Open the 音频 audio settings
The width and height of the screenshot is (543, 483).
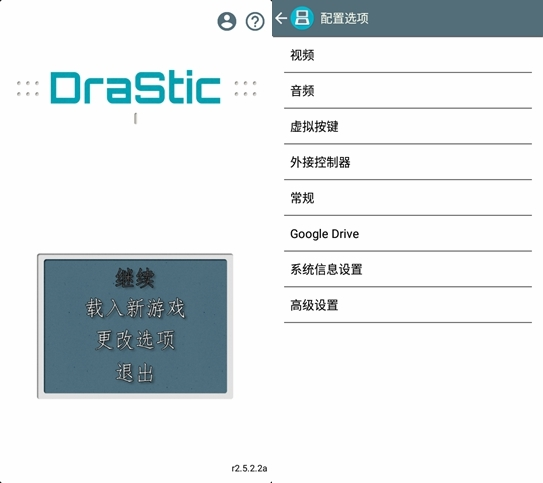408,91
